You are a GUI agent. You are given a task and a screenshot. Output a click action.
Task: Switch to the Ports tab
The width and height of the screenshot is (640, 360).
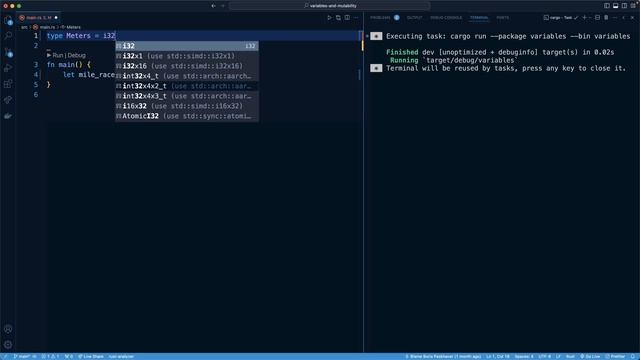tap(502, 18)
